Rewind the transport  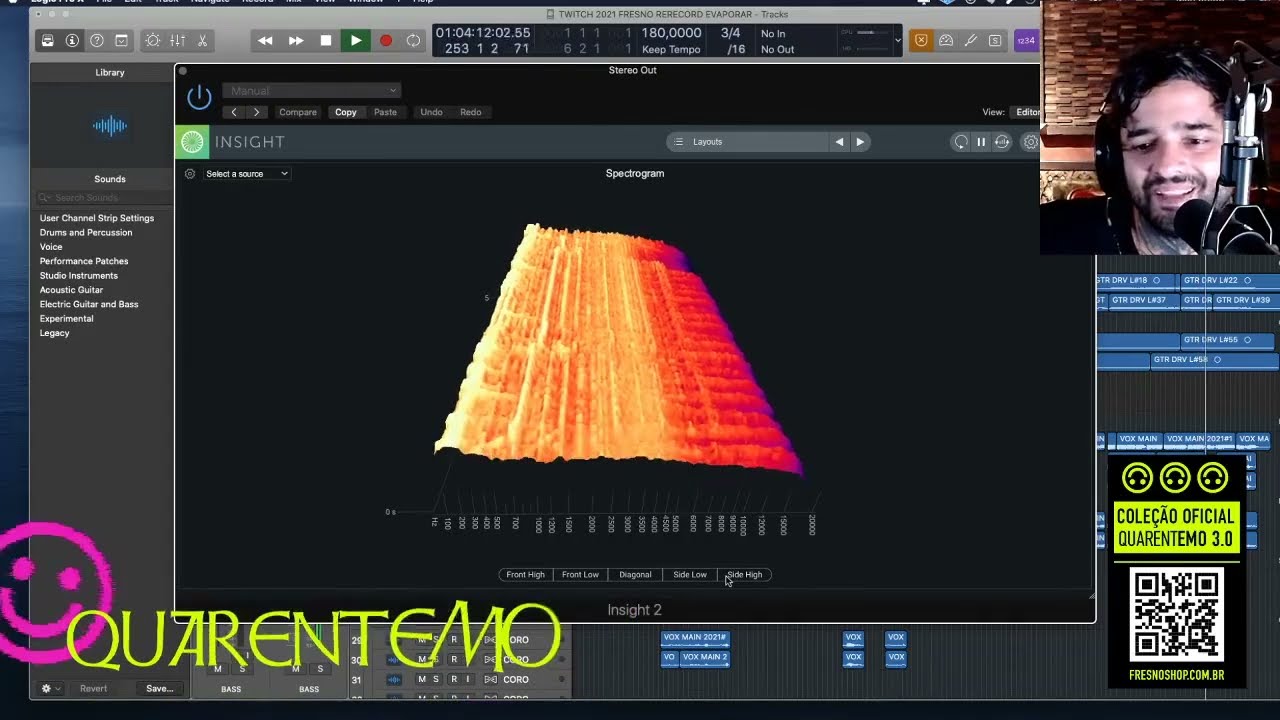[x=265, y=41]
